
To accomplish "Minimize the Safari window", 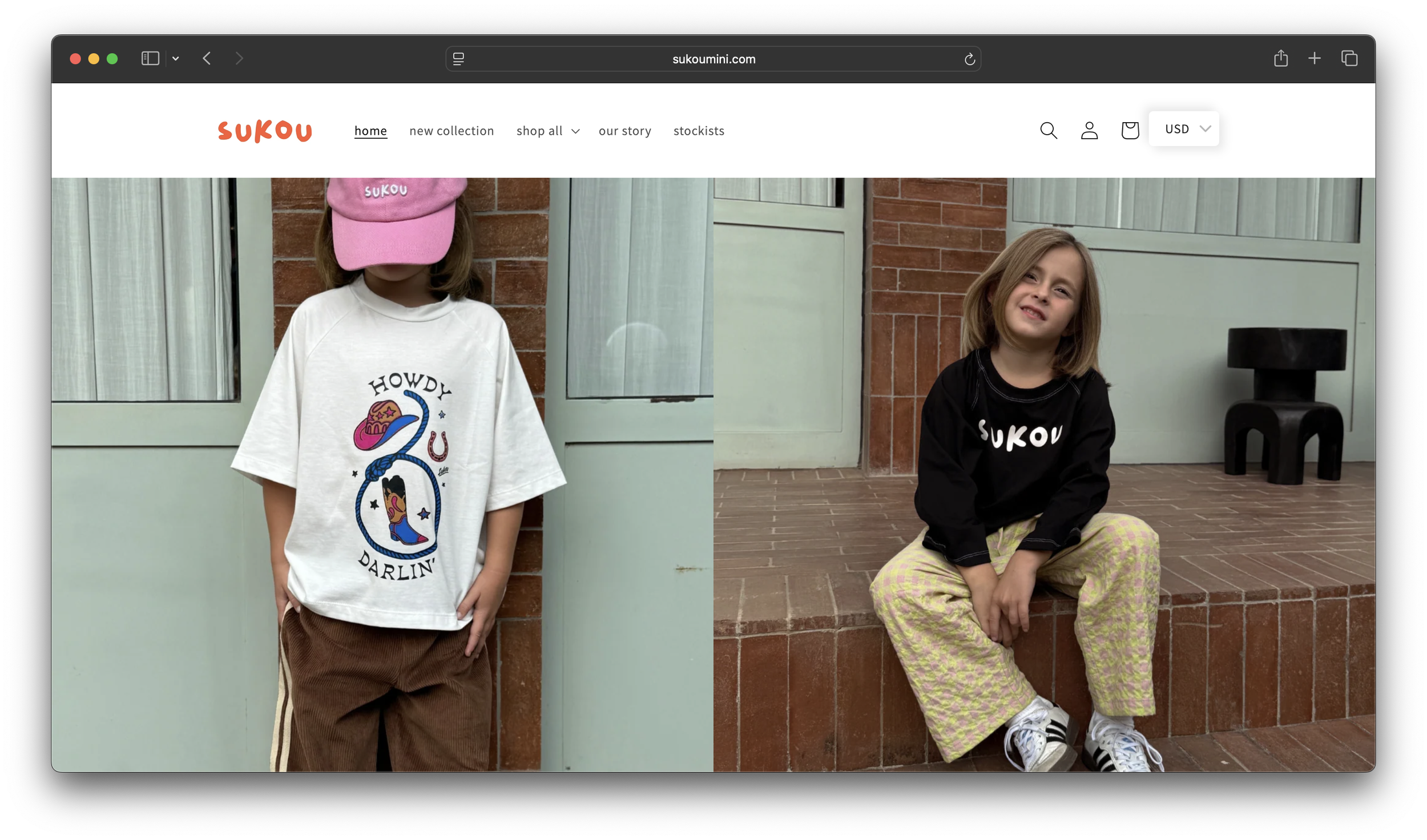I will pyautogui.click(x=94, y=59).
